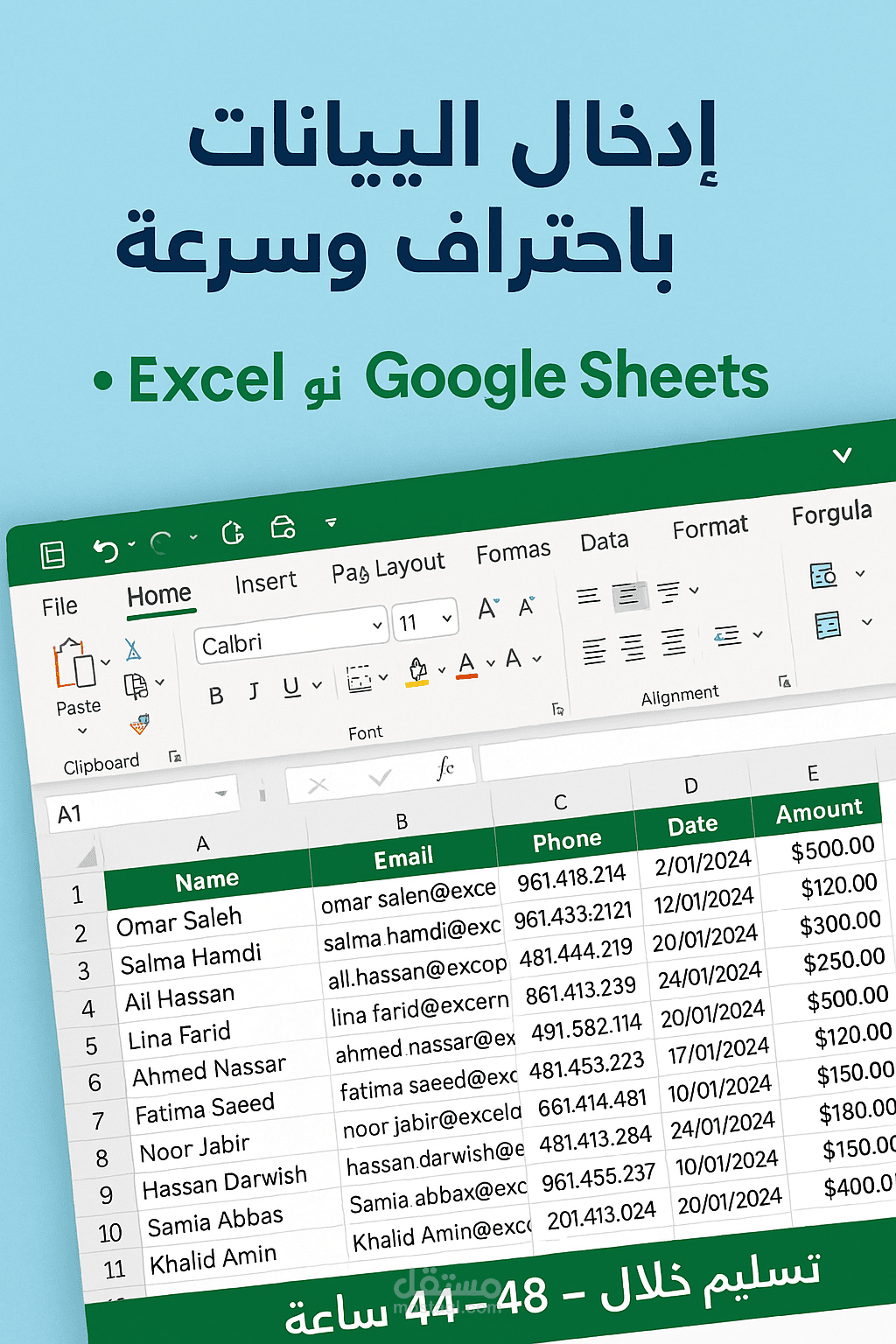This screenshot has width=896, height=1344.
Task: Click the red Font Color A swatch
Action: tap(467, 665)
